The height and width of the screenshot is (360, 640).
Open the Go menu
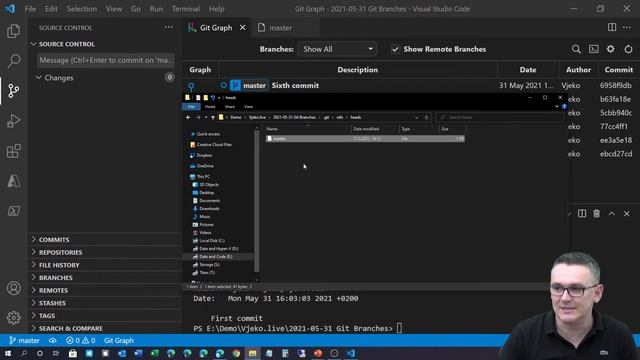click(x=136, y=9)
